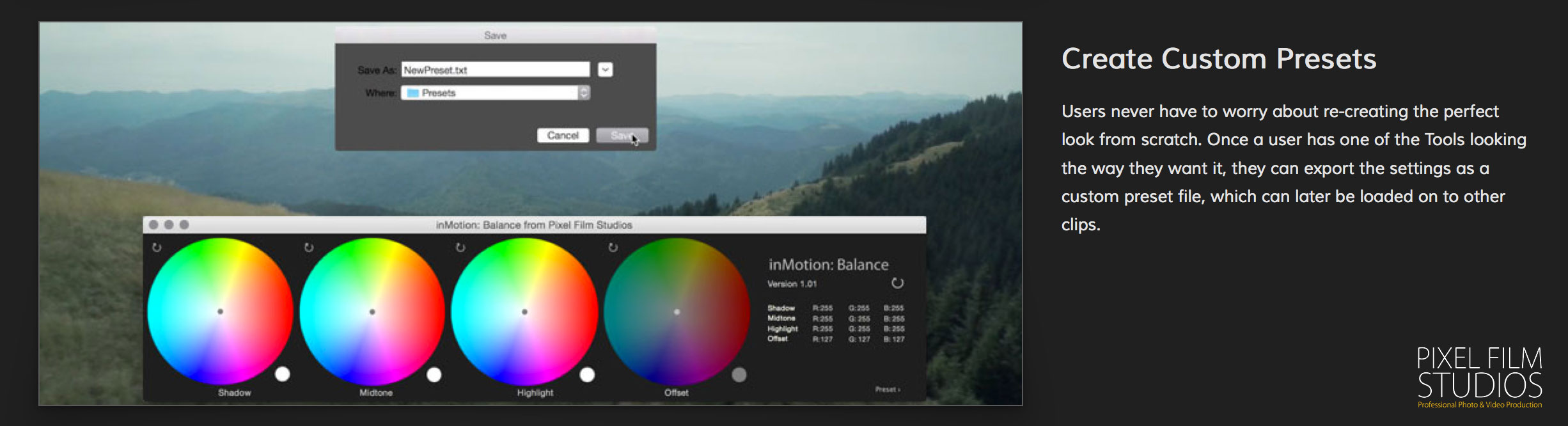Click the Version 1.01 text
This screenshot has height=426, width=1568.
(792, 283)
